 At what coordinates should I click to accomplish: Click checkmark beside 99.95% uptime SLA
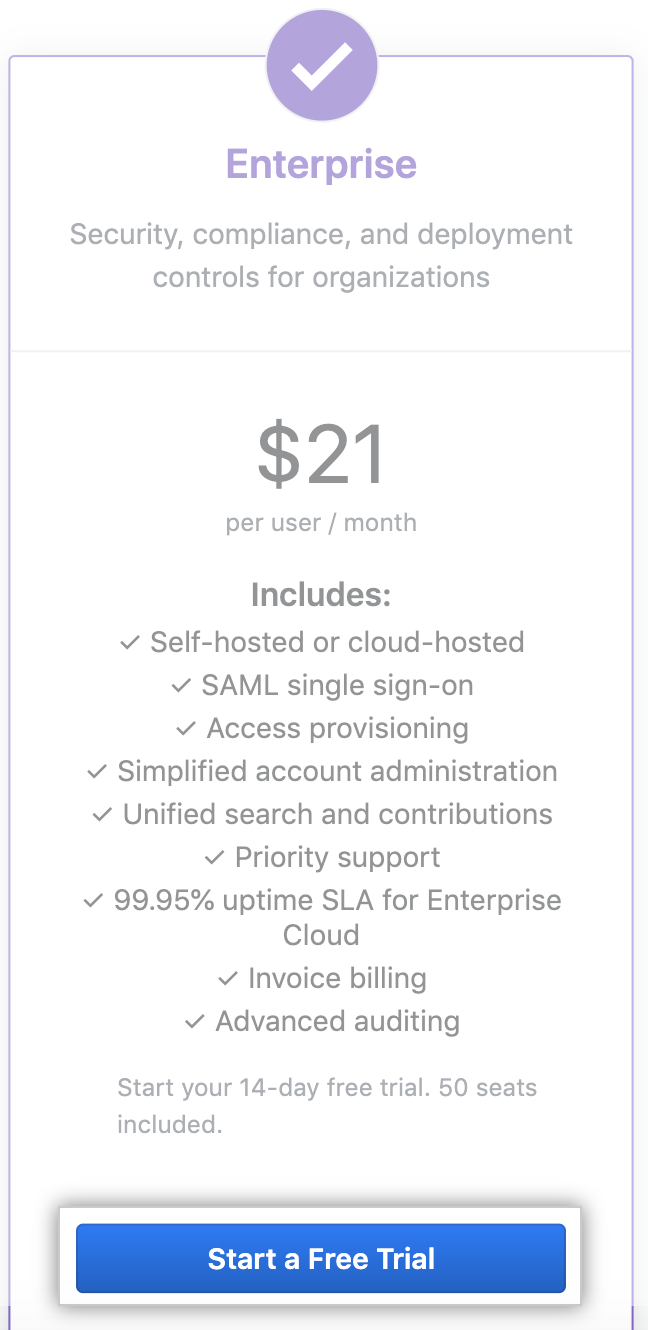(93, 901)
